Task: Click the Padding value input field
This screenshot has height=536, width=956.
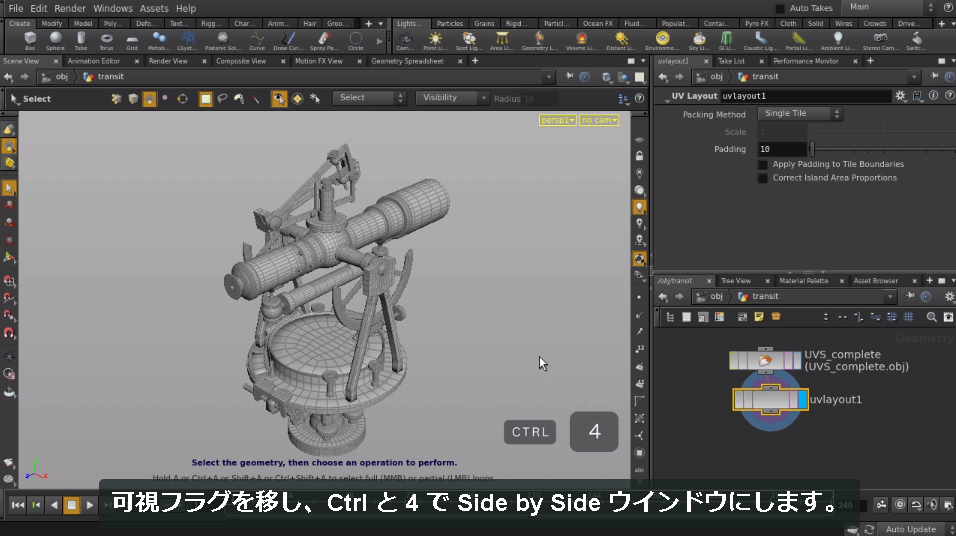Action: pos(782,149)
